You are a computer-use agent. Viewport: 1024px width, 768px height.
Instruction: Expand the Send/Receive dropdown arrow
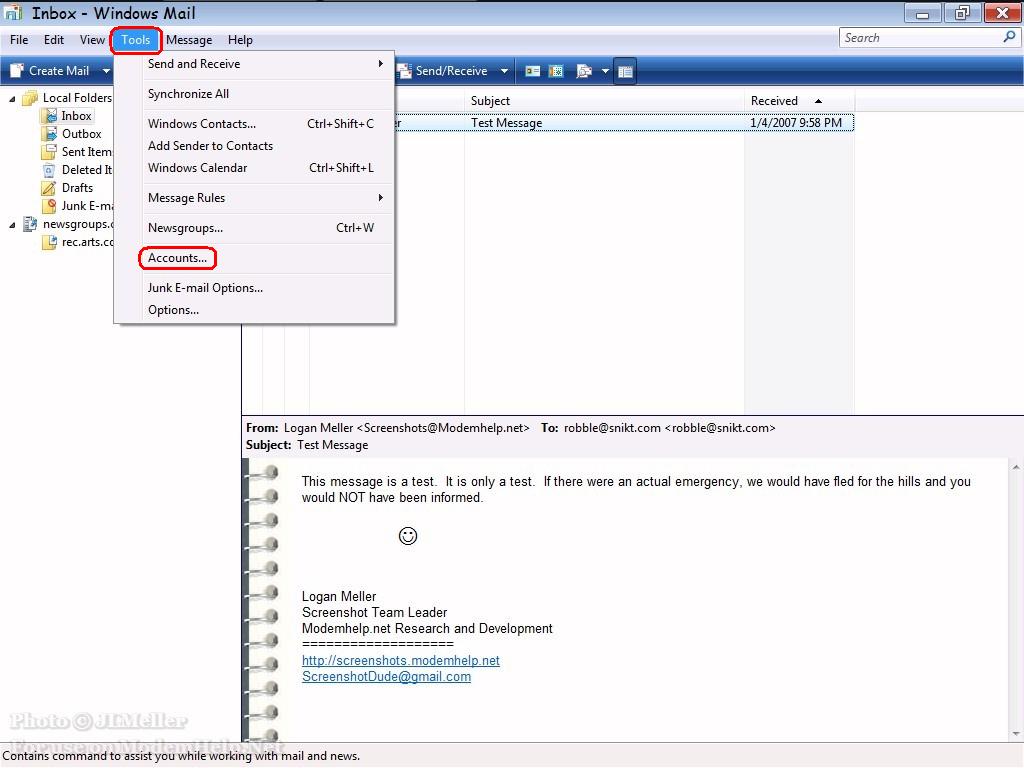point(504,71)
